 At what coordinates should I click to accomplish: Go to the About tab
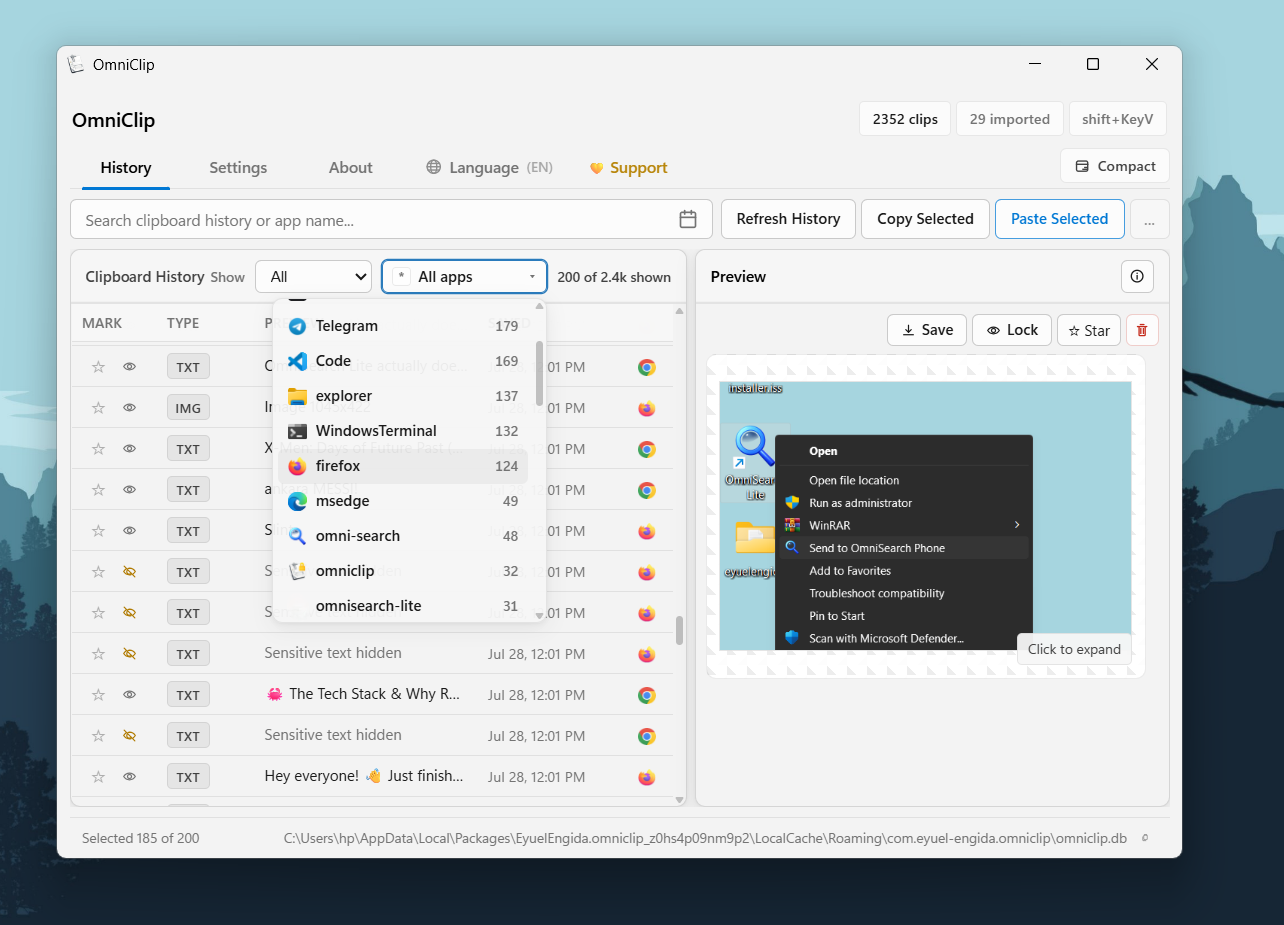pos(351,168)
